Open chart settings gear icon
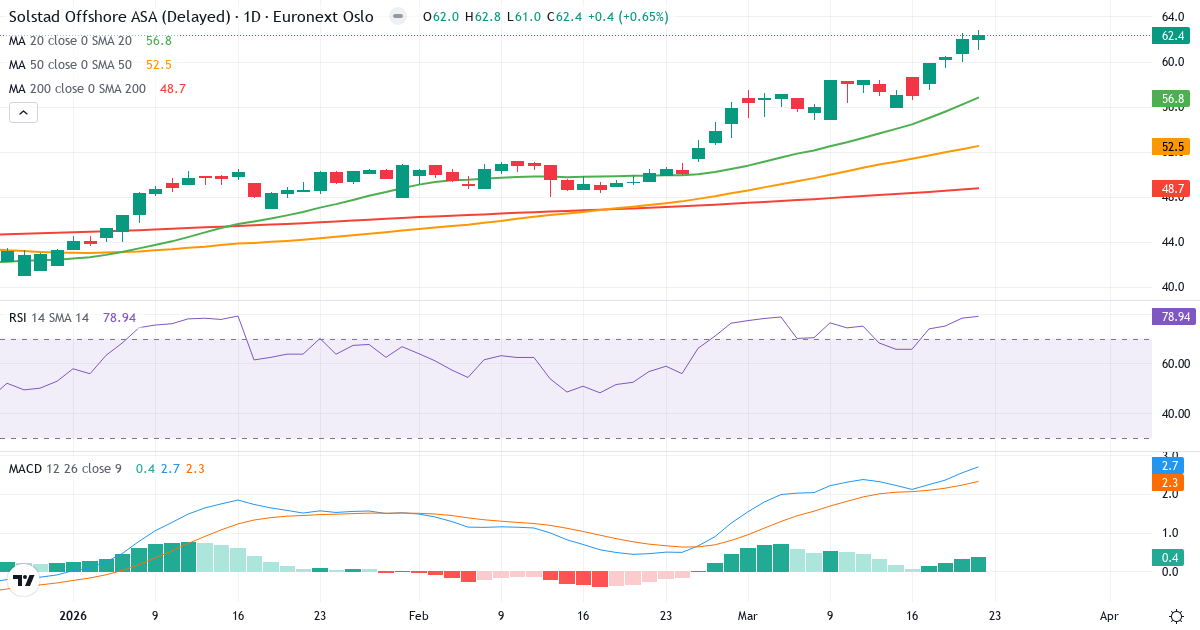Image resolution: width=1200 pixels, height=630 pixels. 1176,616
